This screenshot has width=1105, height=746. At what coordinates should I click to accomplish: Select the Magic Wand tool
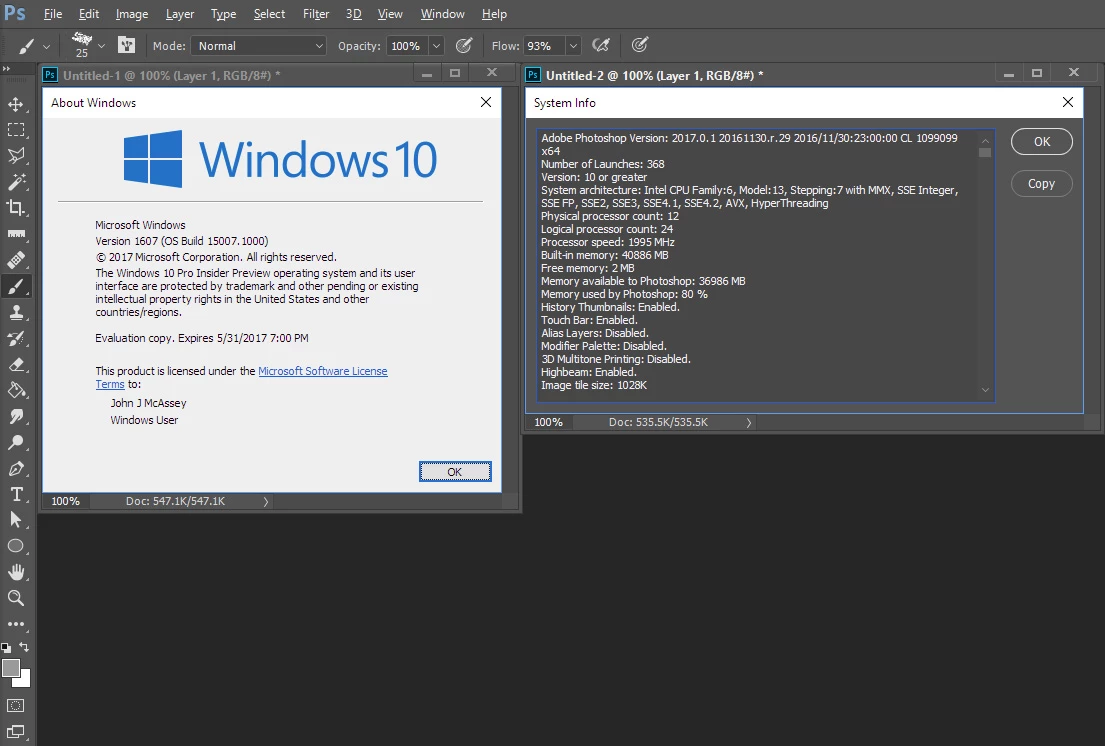coord(16,182)
